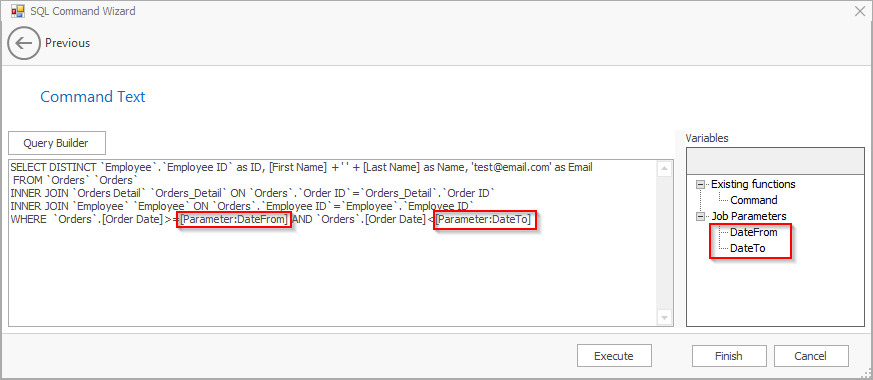Screen dimensions: 873x380
Task: Collapse the Existing functions tree node
Action: click(x=700, y=184)
